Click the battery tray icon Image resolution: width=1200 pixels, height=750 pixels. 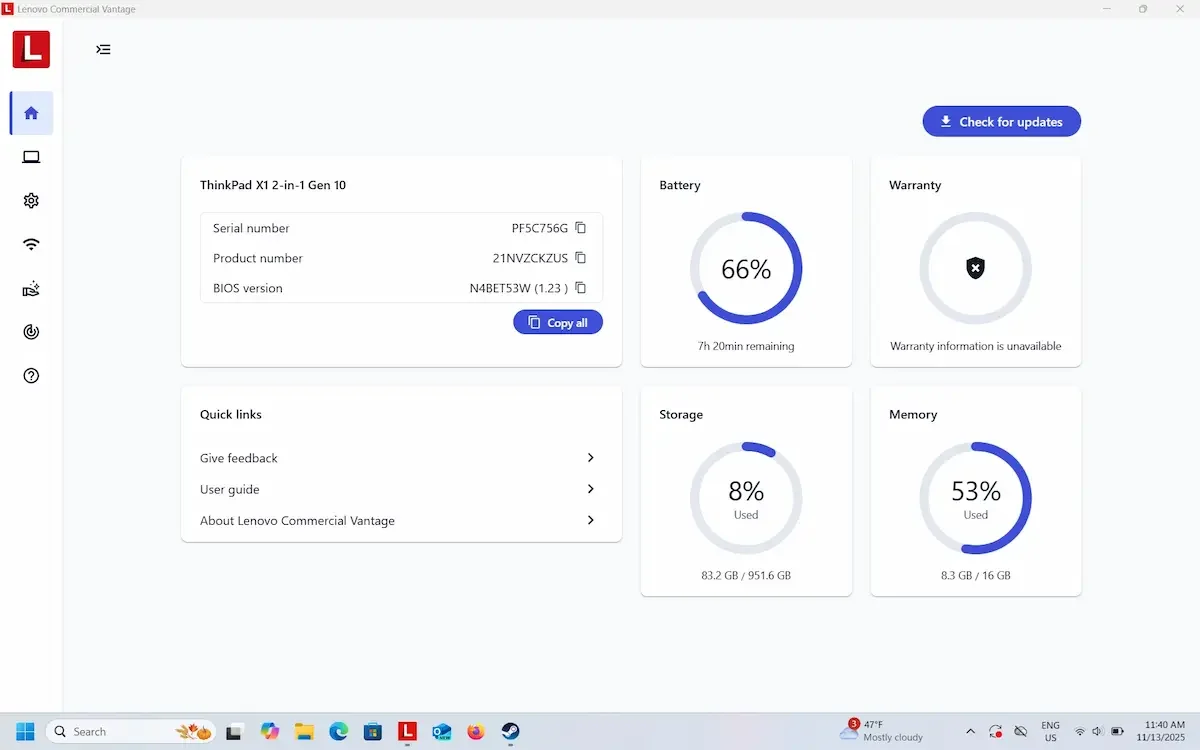1118,731
